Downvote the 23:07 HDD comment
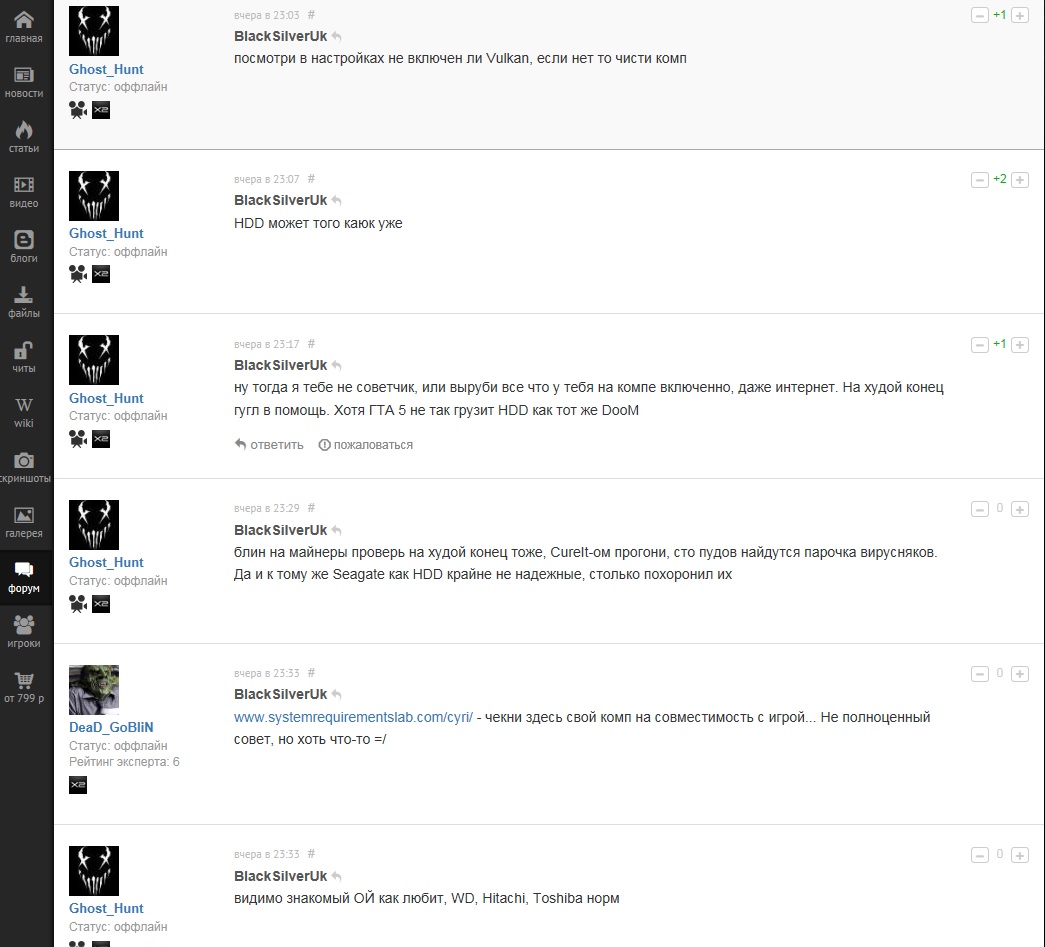Image resolution: width=1045 pixels, height=947 pixels. click(980, 180)
